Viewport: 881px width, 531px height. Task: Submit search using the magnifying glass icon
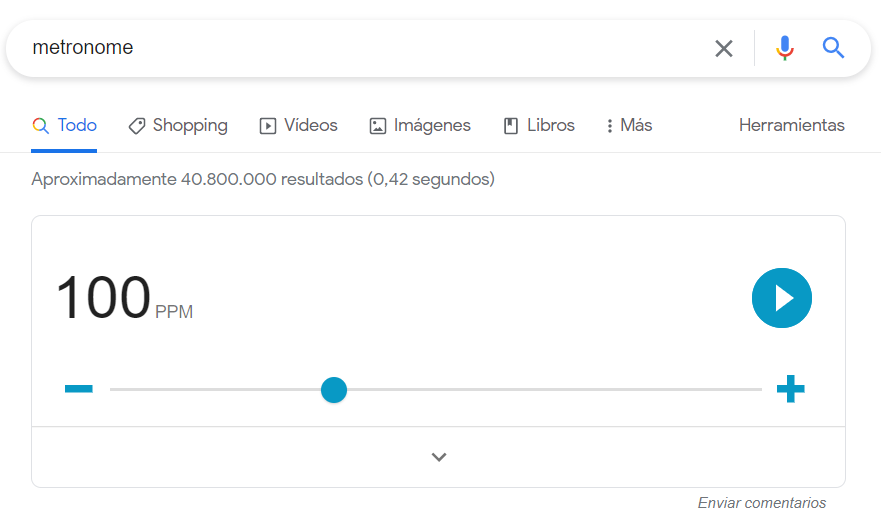pos(834,48)
